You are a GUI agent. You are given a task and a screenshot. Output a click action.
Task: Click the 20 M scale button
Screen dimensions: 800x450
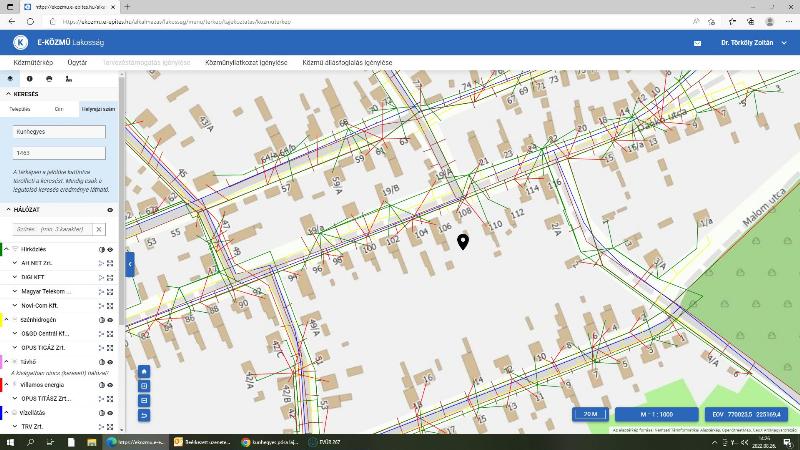pyautogui.click(x=590, y=414)
